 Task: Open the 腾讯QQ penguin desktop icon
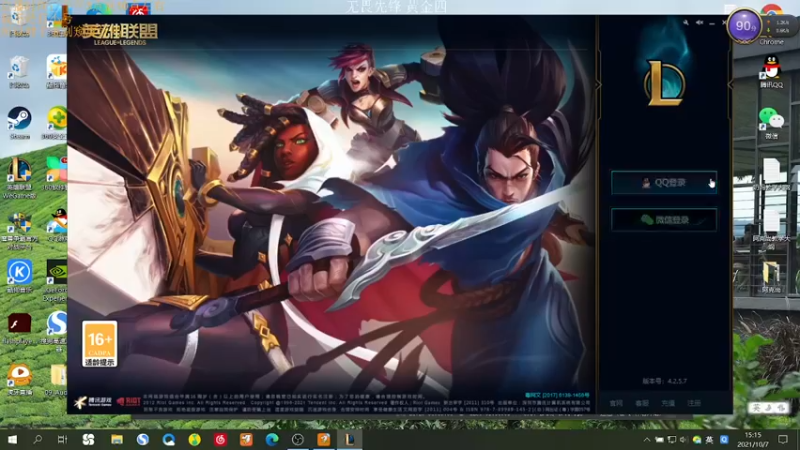click(x=771, y=72)
